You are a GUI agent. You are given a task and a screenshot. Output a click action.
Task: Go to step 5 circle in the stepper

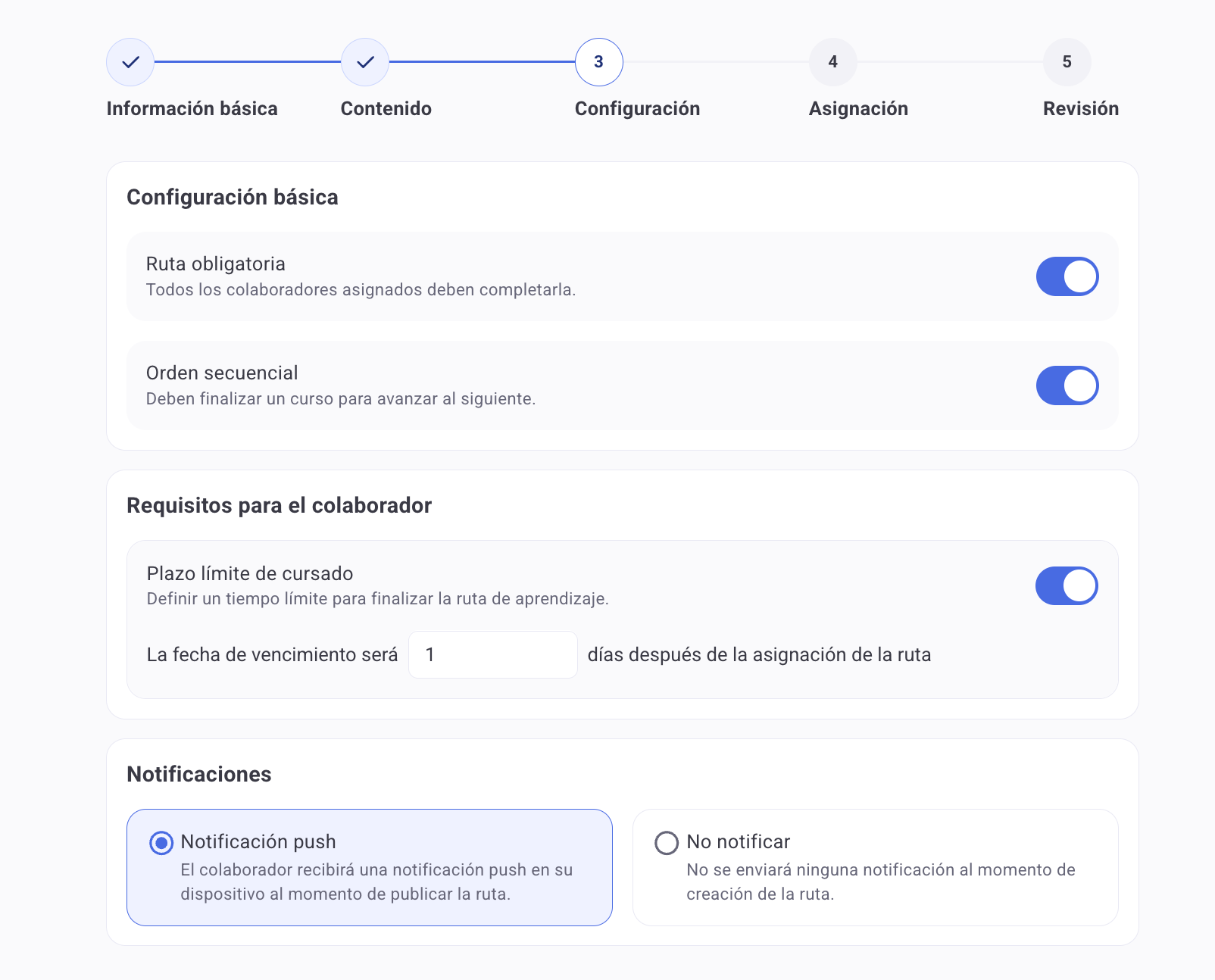(x=1067, y=62)
